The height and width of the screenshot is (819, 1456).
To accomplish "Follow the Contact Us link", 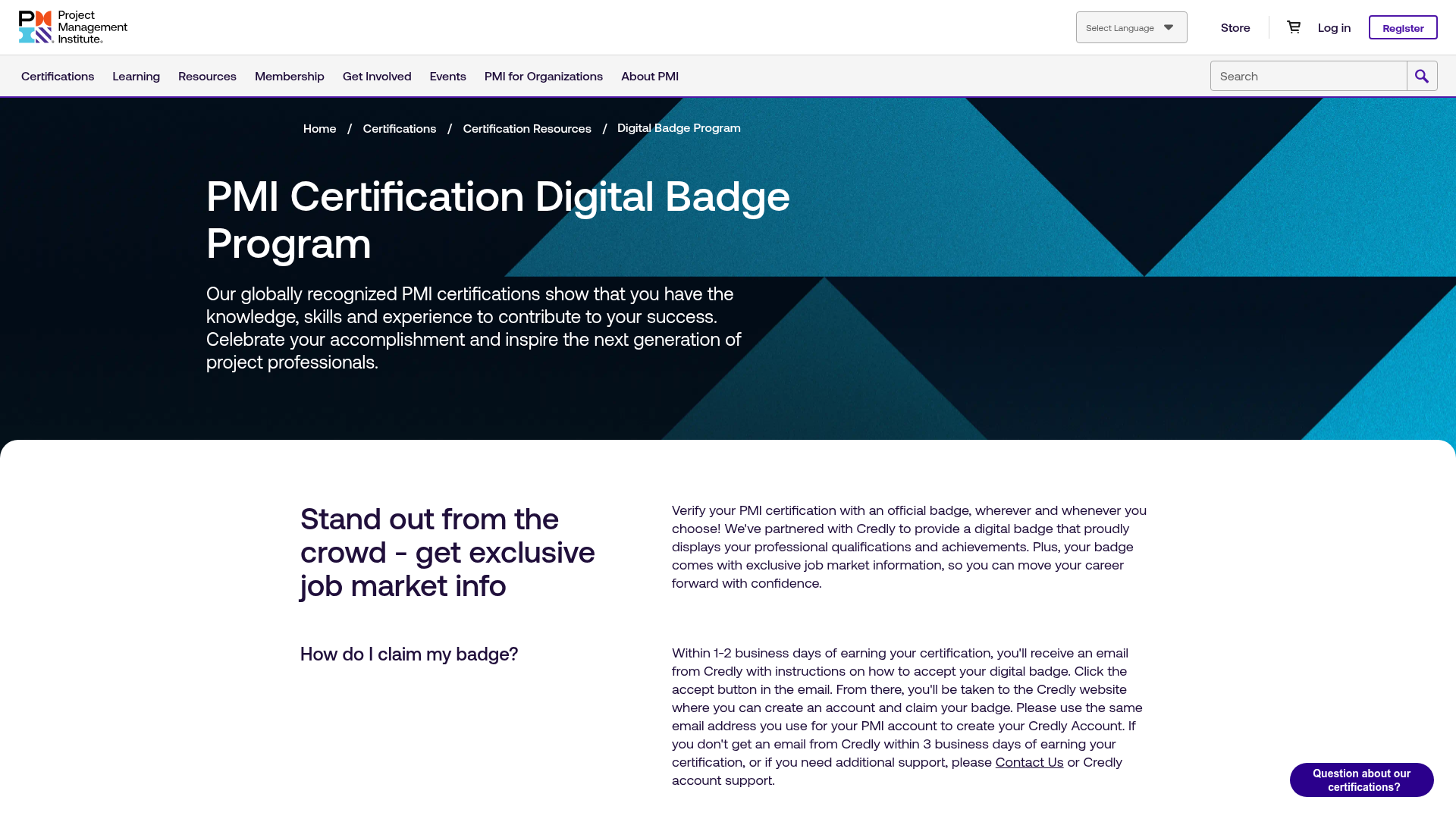I will pos(1029,762).
